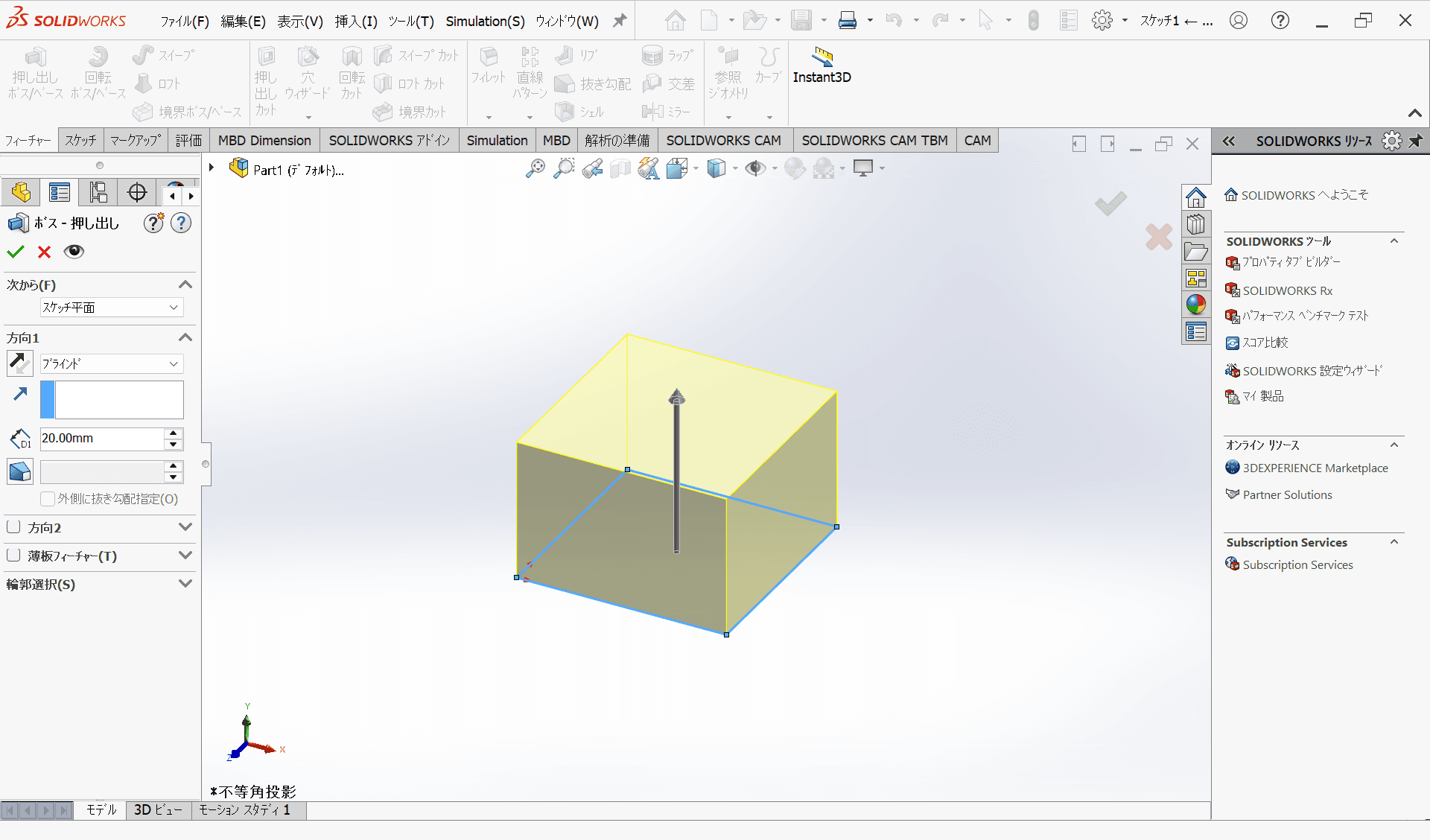
Task: Cancel the extrude with the red X
Action: click(x=45, y=252)
